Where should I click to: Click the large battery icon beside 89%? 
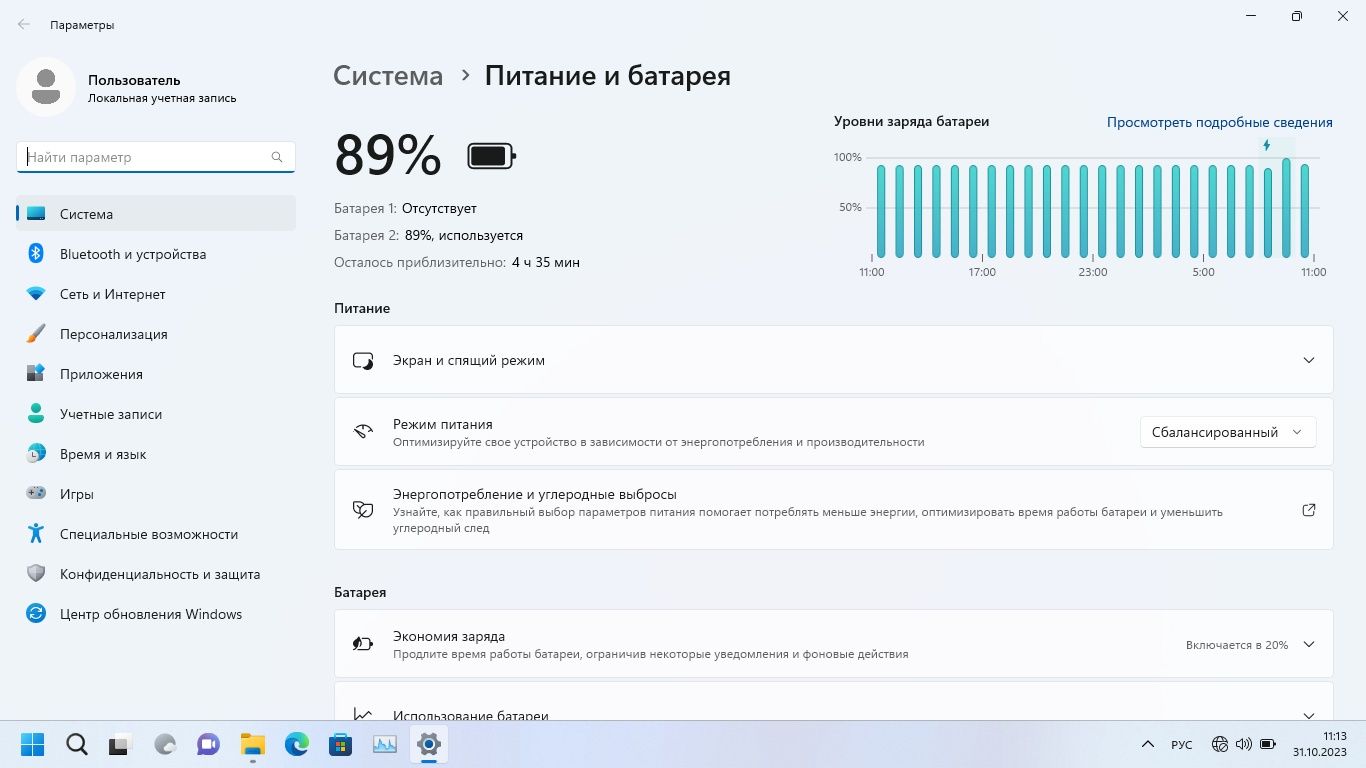[491, 156]
